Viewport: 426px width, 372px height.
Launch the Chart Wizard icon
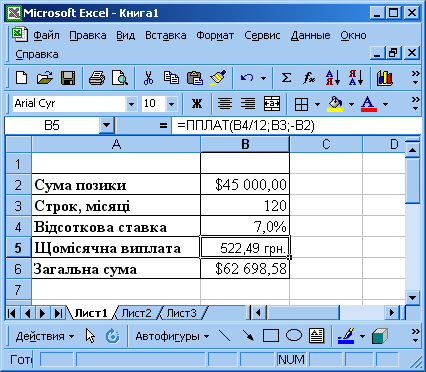[384, 78]
